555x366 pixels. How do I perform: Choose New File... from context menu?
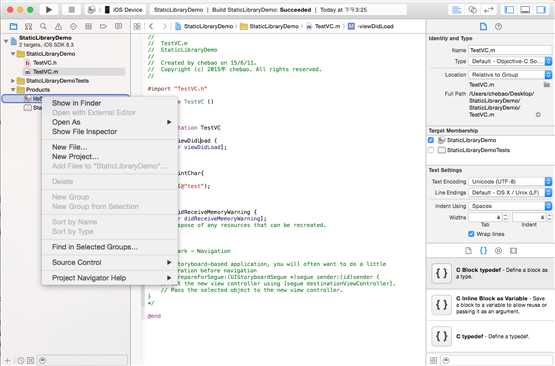click(x=110, y=147)
